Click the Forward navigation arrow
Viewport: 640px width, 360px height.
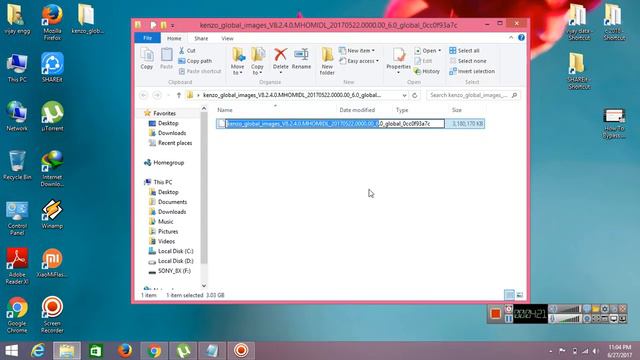coord(157,95)
